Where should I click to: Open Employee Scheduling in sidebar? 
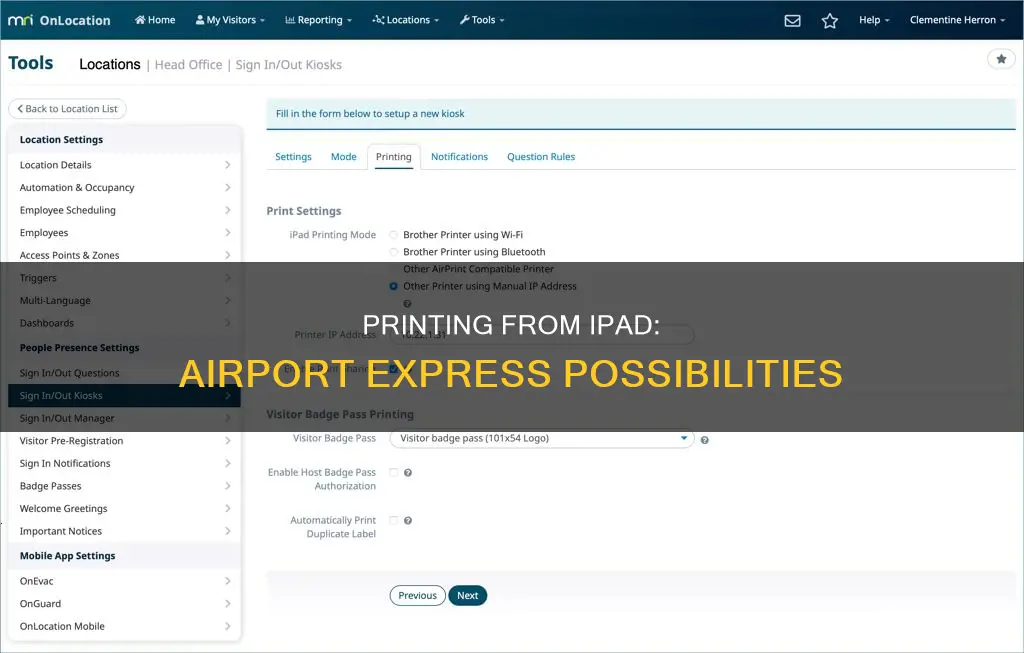(124, 210)
